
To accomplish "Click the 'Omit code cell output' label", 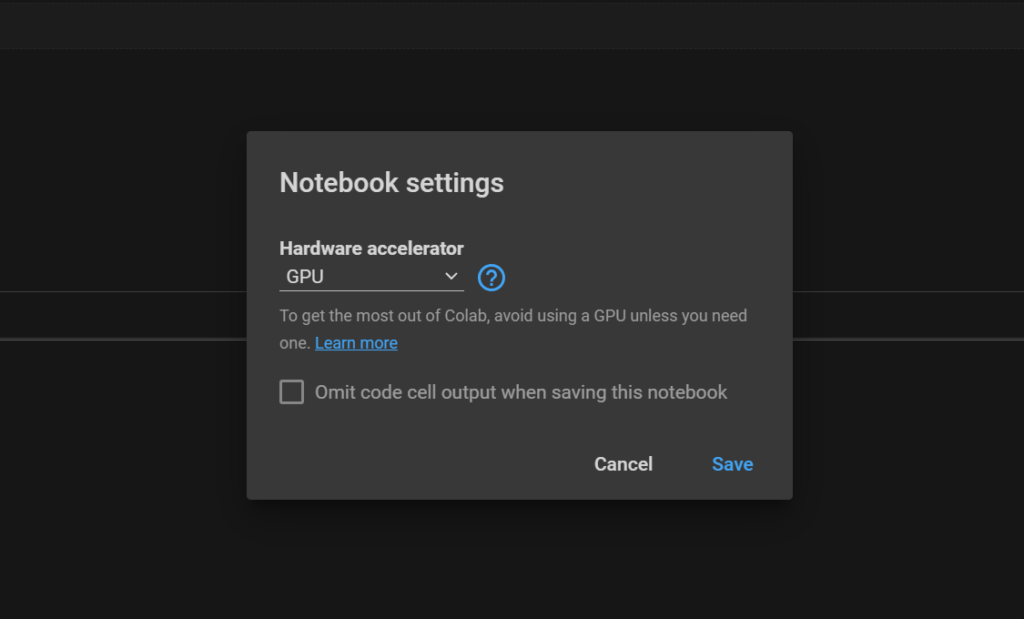I will 521,392.
